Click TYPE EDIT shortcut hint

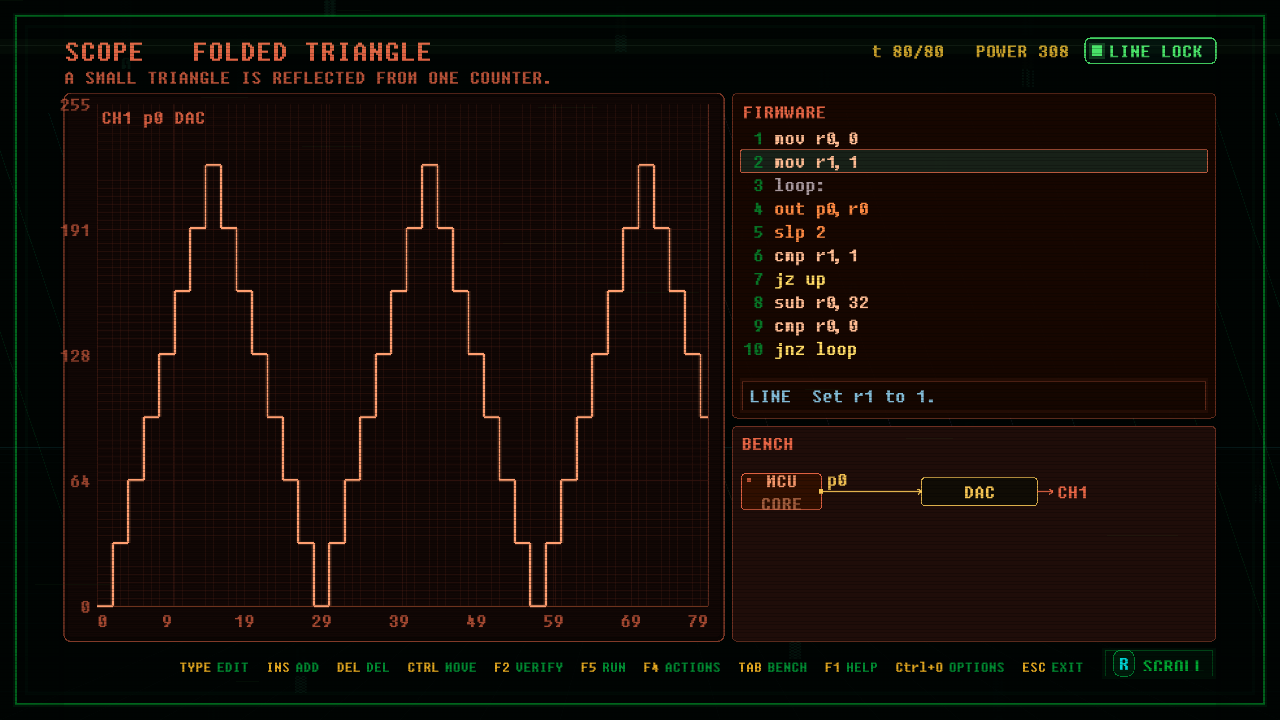point(214,667)
